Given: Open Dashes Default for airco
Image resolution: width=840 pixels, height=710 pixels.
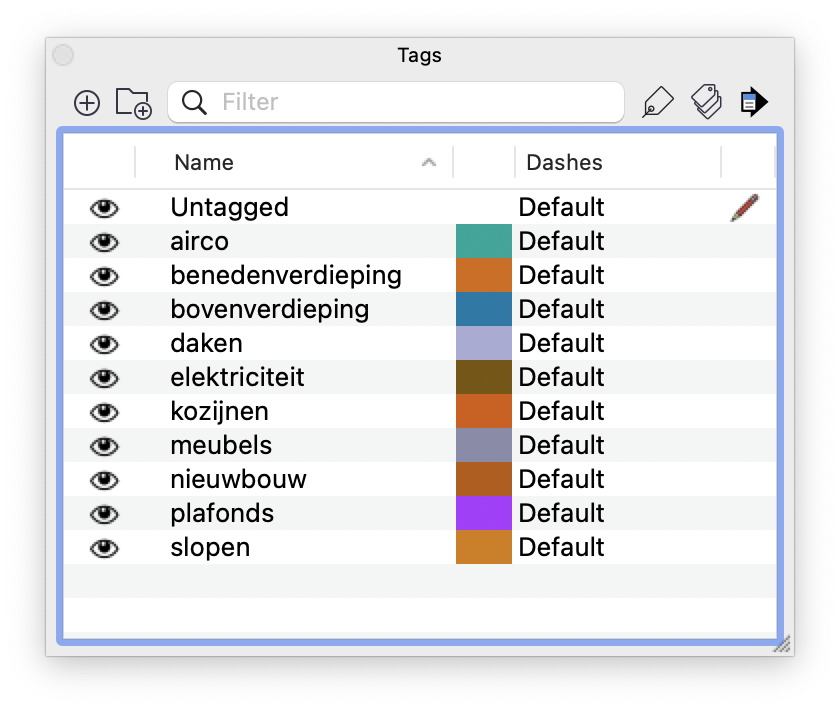Looking at the screenshot, I should pos(561,241).
